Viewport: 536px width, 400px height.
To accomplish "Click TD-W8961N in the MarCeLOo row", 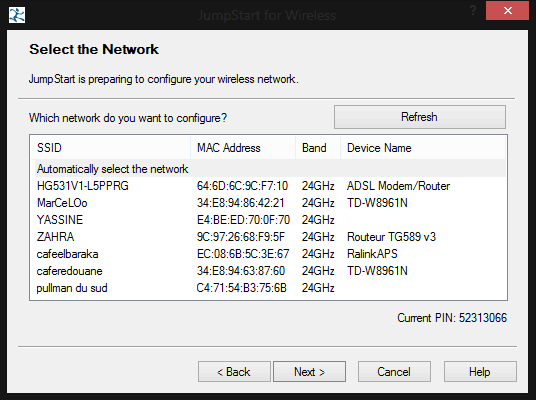I will 377,203.
